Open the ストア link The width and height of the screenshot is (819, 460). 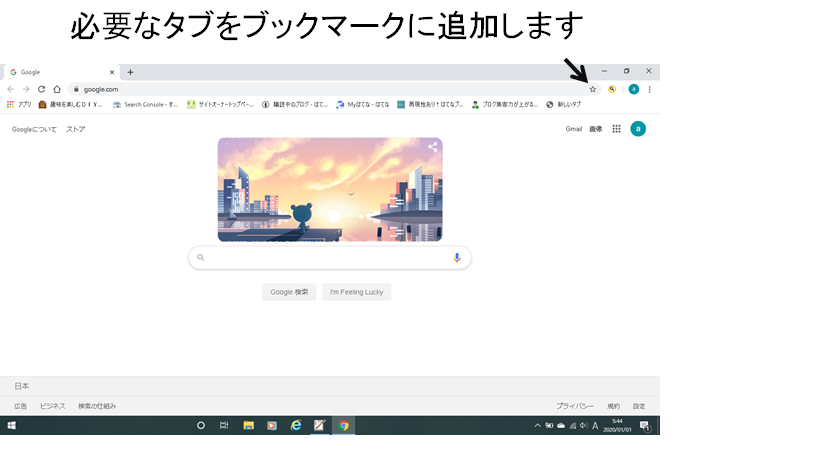pos(75,129)
